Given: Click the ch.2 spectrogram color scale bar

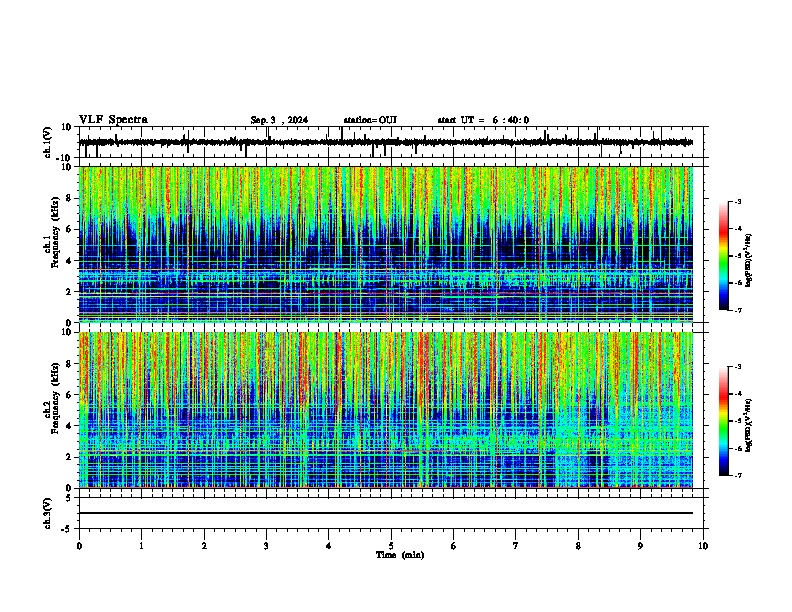Looking at the screenshot, I should [x=724, y=421].
